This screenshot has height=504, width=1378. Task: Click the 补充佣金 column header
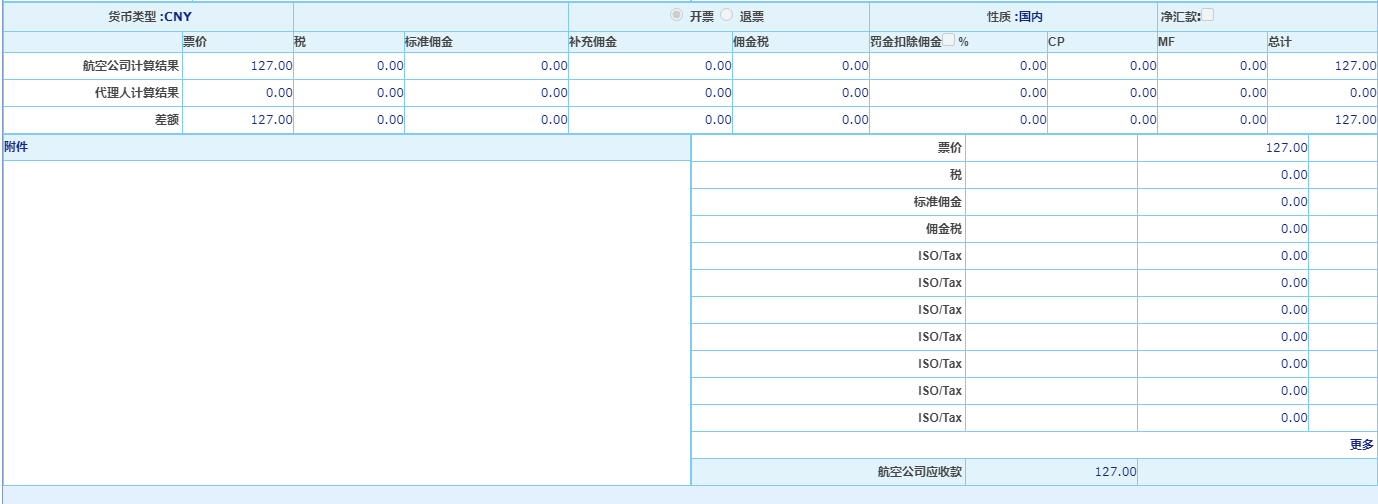click(x=593, y=42)
